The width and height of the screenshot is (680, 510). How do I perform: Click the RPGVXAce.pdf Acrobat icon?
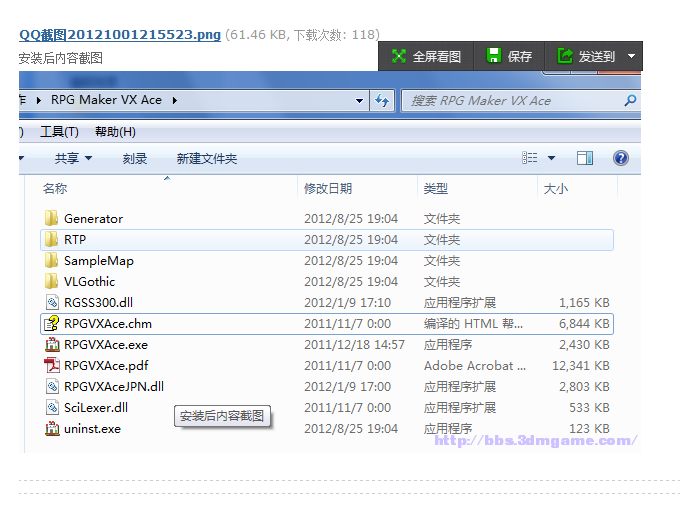(x=52, y=365)
